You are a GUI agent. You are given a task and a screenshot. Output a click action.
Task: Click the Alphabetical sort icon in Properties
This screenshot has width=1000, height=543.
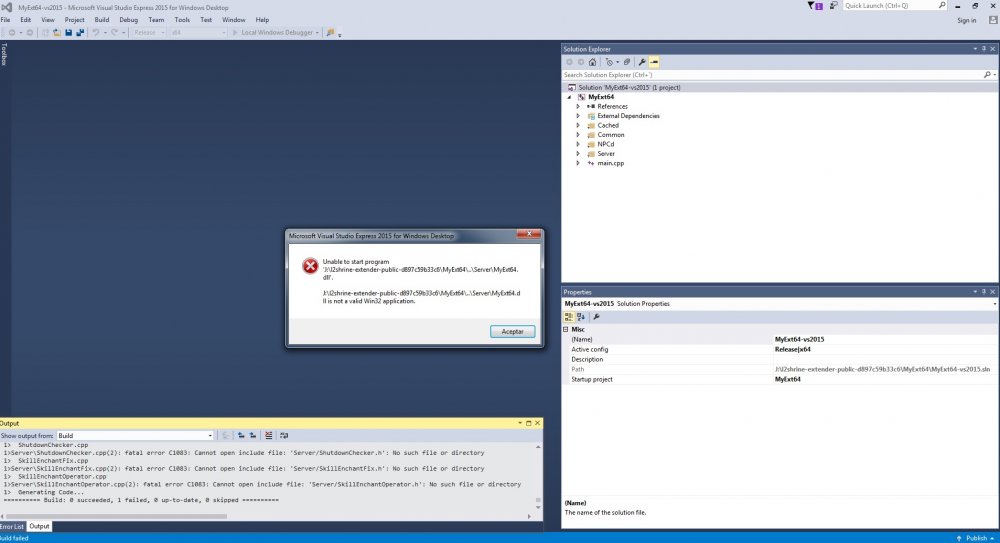click(x=581, y=317)
